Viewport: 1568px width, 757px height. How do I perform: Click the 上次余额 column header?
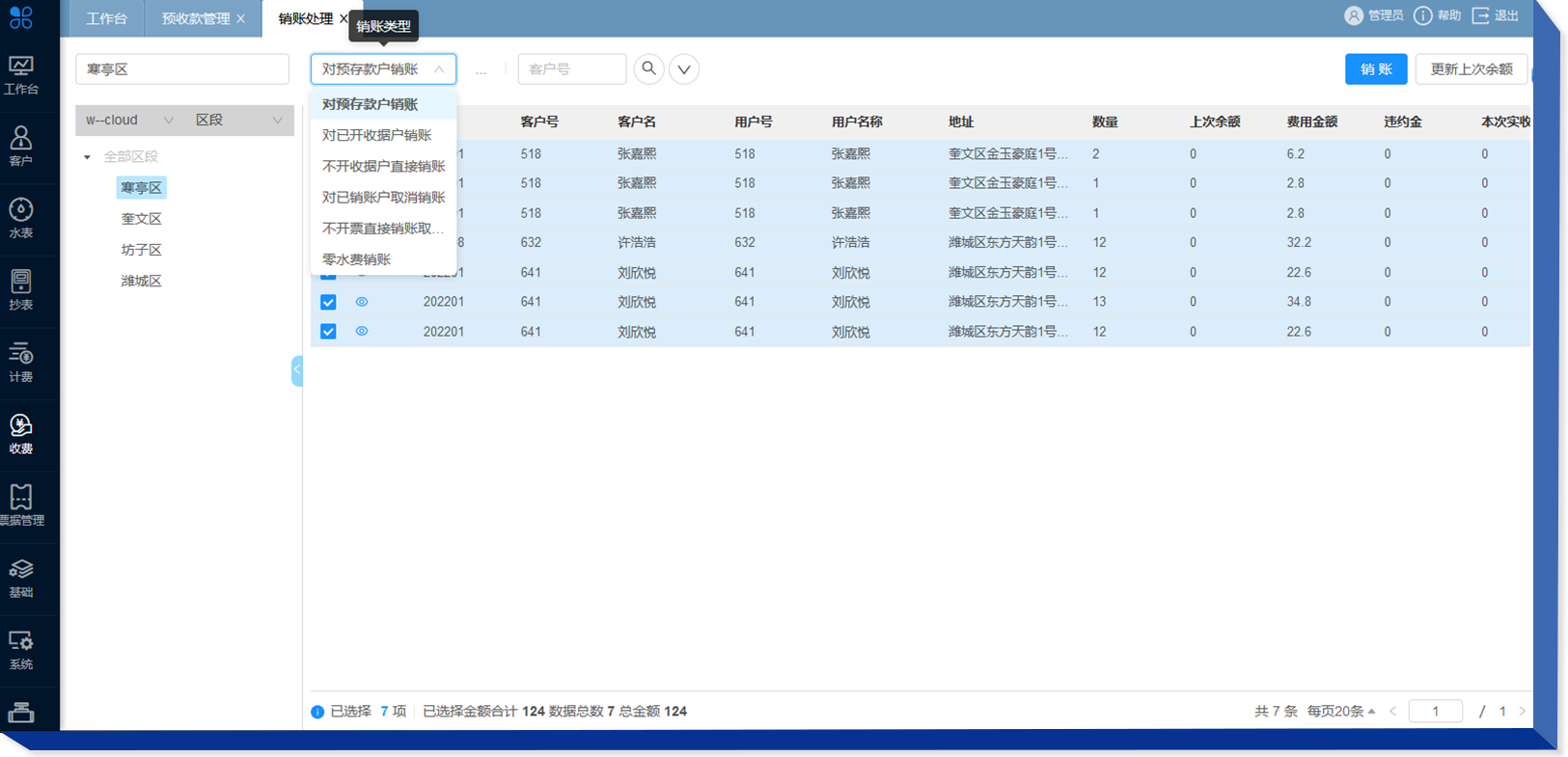(x=1215, y=122)
